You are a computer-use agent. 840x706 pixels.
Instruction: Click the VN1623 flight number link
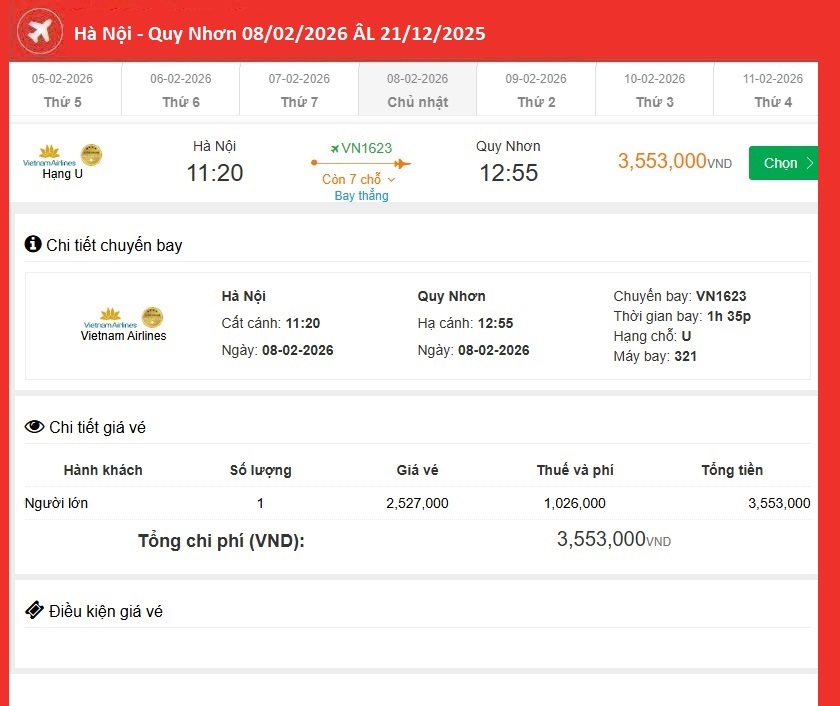pos(365,148)
